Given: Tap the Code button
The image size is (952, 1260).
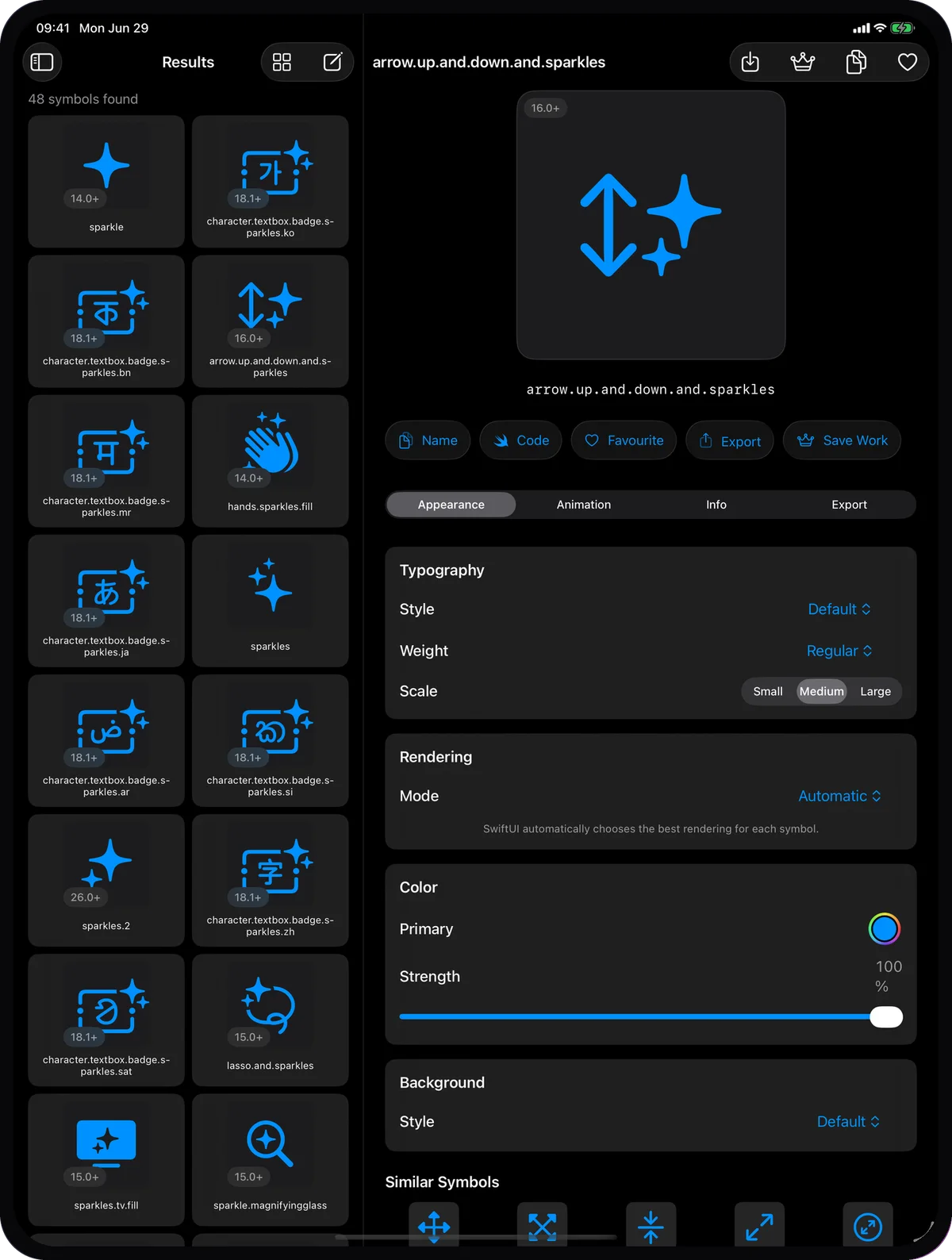Looking at the screenshot, I should [x=520, y=440].
